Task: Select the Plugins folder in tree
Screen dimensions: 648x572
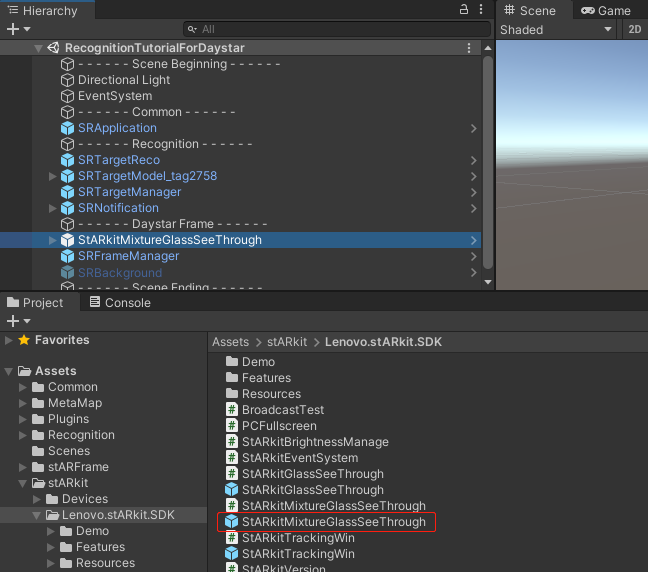Action: point(68,419)
